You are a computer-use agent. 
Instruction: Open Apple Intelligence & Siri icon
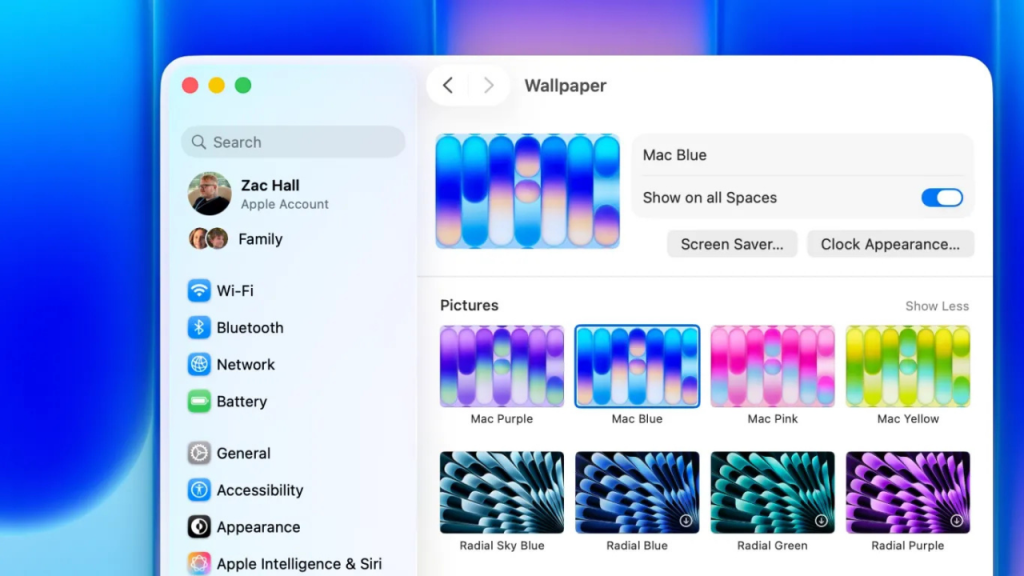pyautogui.click(x=199, y=564)
